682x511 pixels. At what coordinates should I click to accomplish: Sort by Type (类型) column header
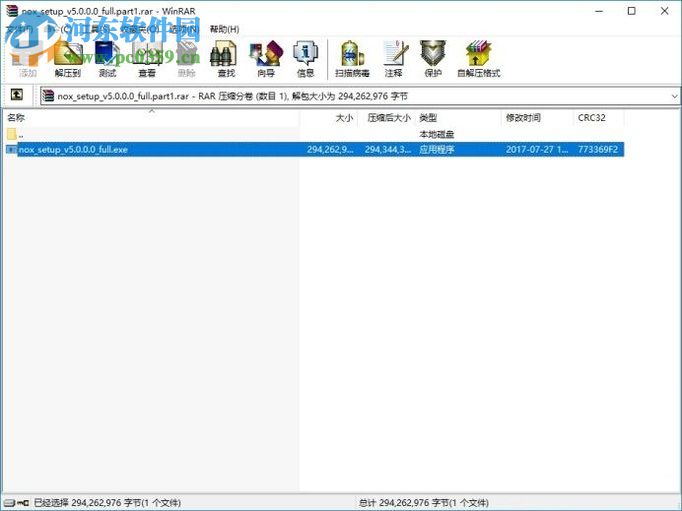[459, 118]
